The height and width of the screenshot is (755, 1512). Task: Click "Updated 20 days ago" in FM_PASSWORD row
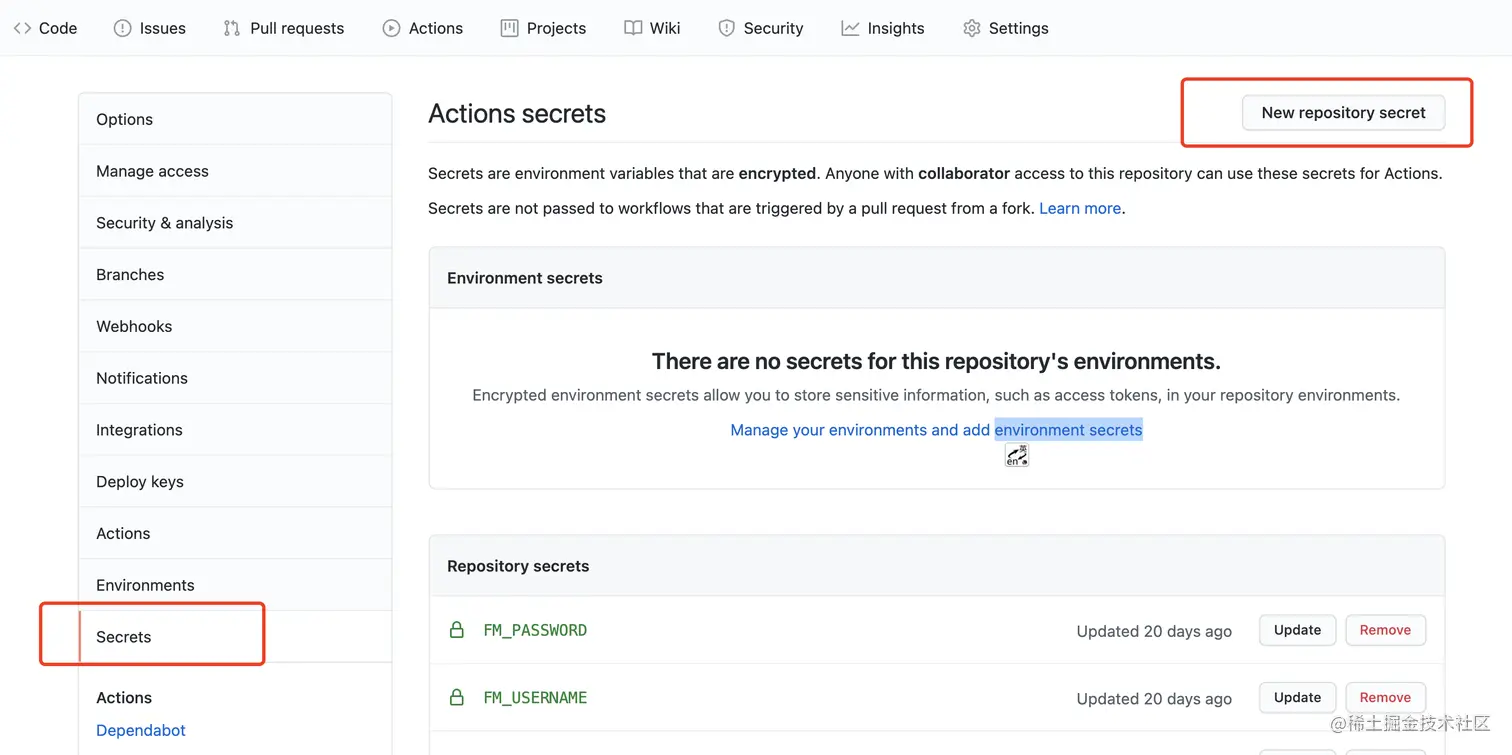[x=1154, y=631]
